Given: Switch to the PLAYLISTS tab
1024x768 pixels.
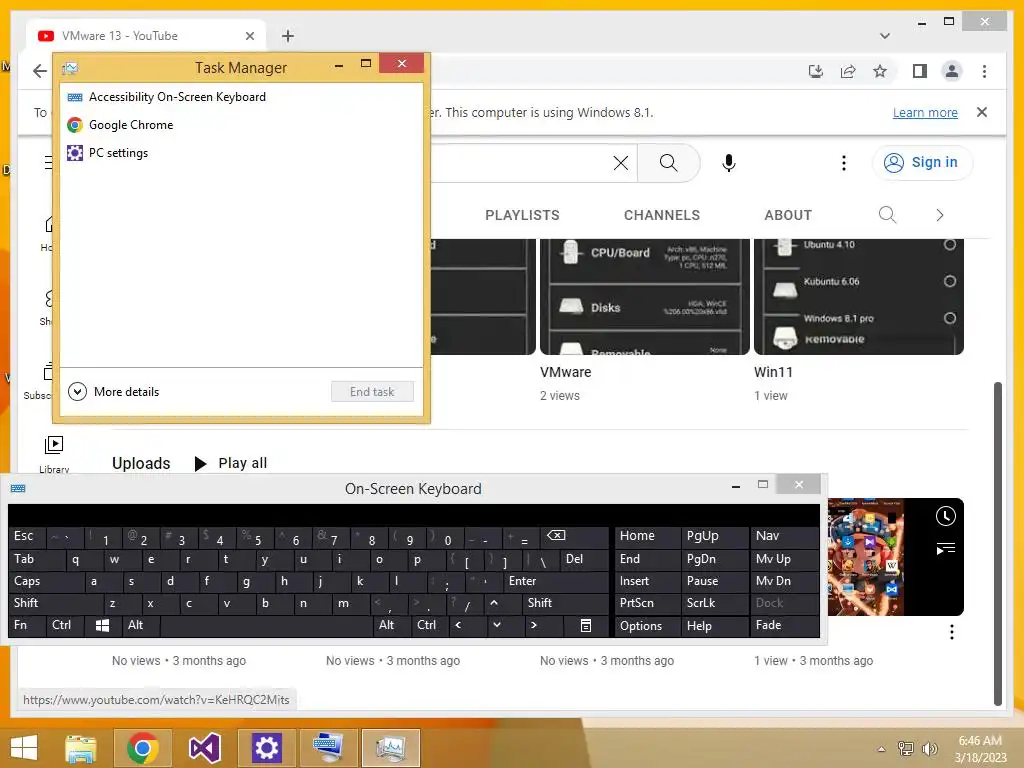Looking at the screenshot, I should [522, 215].
